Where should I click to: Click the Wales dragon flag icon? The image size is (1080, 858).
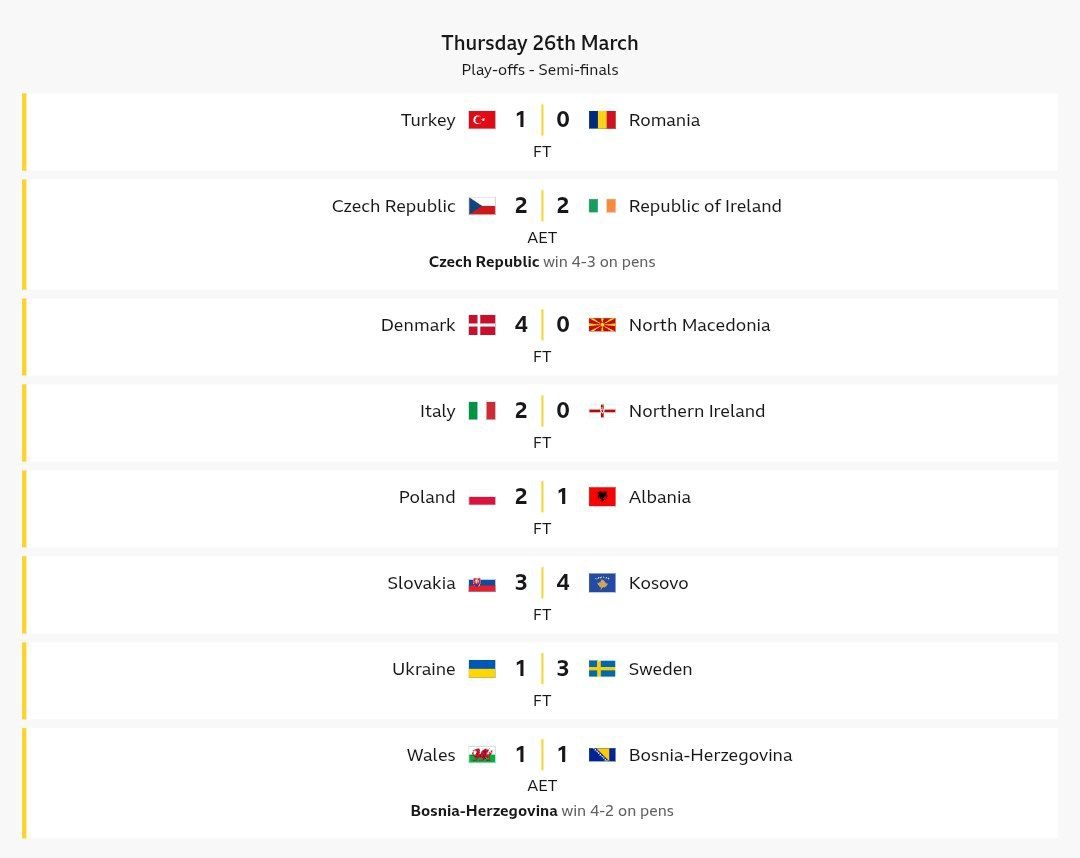[482, 755]
